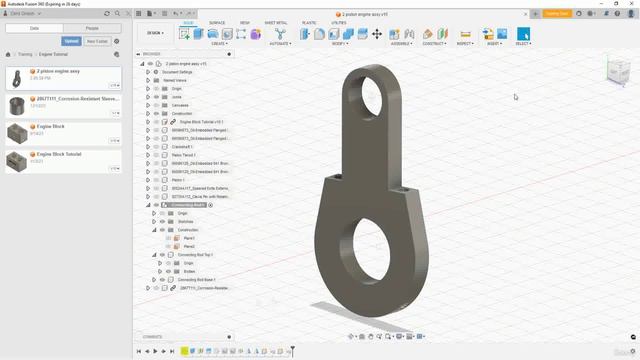
Task: Refresh the data panel
Action: point(107,13)
